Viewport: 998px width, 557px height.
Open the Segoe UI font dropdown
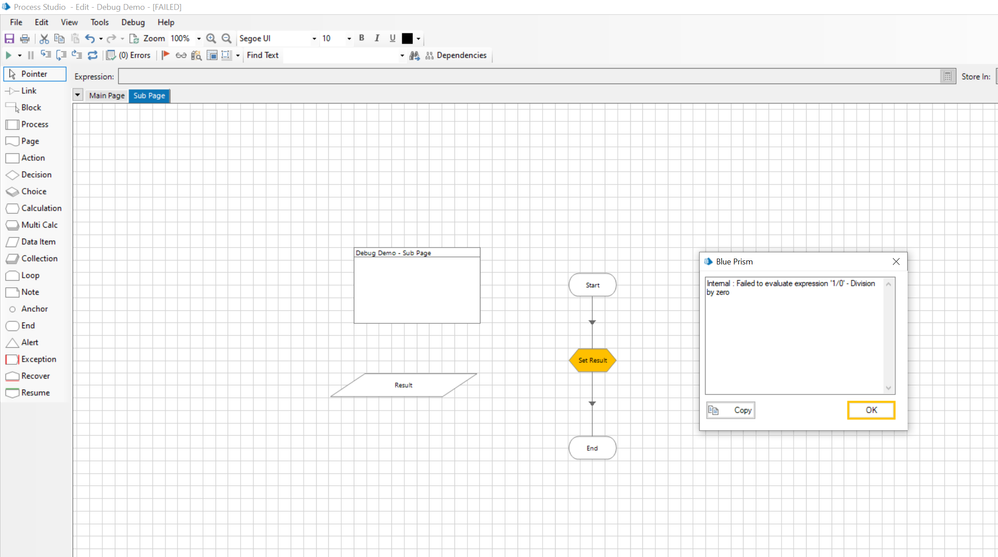point(314,39)
